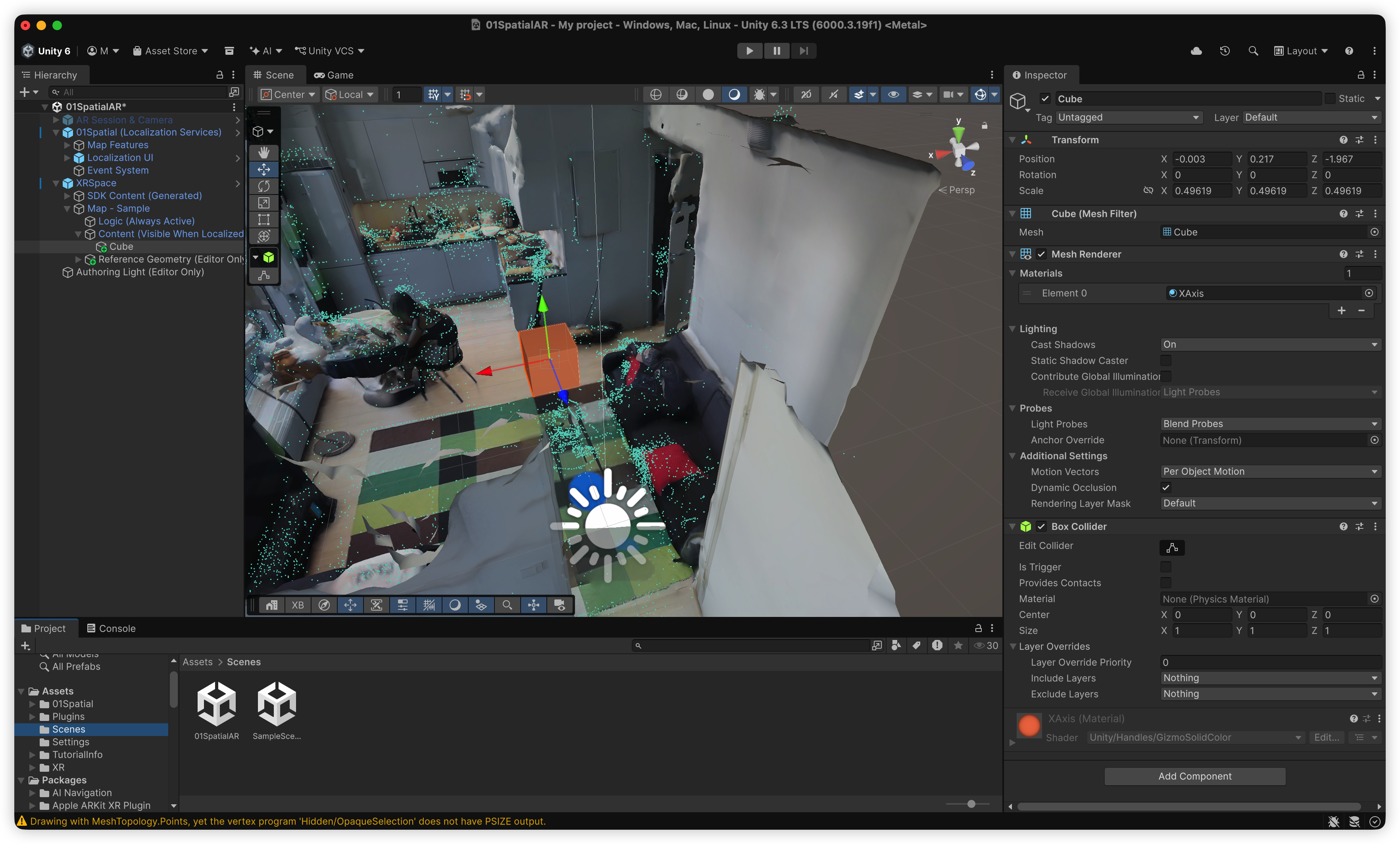Screen dimensions: 1400x844
Task: Select the Rotate tool
Action: point(263,186)
